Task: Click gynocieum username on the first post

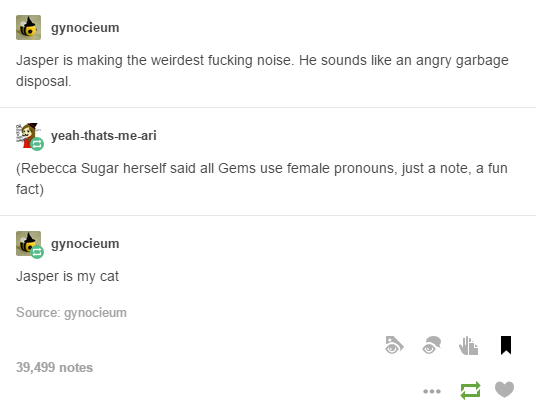Action: click(x=85, y=28)
